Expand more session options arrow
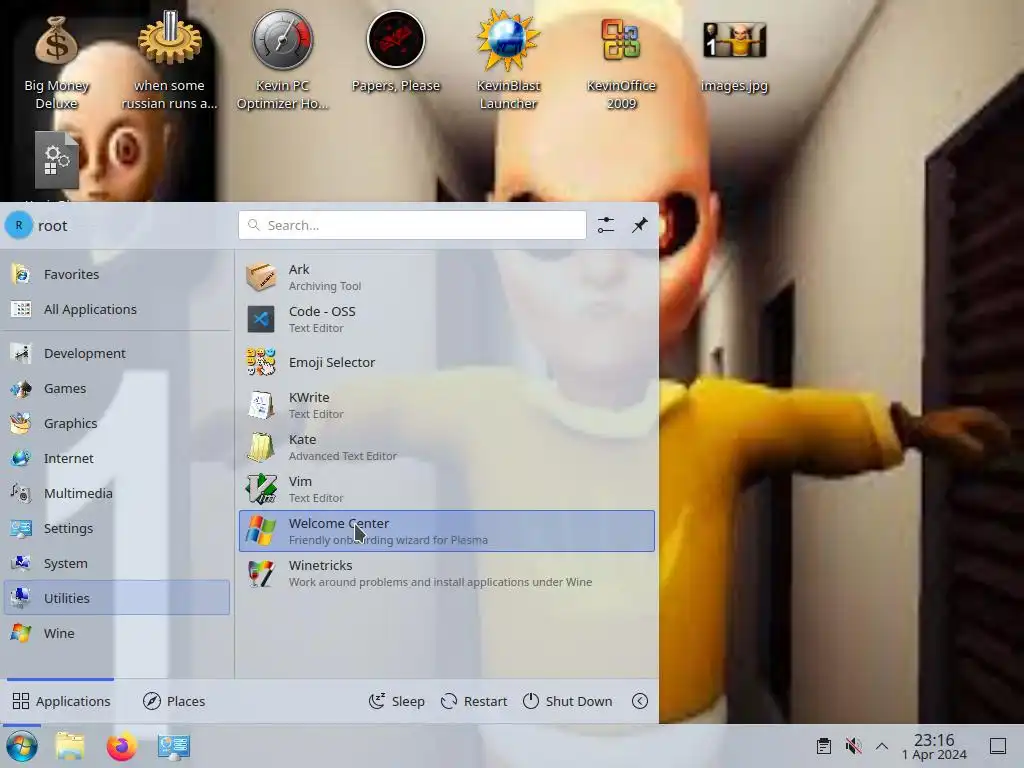 (x=640, y=701)
